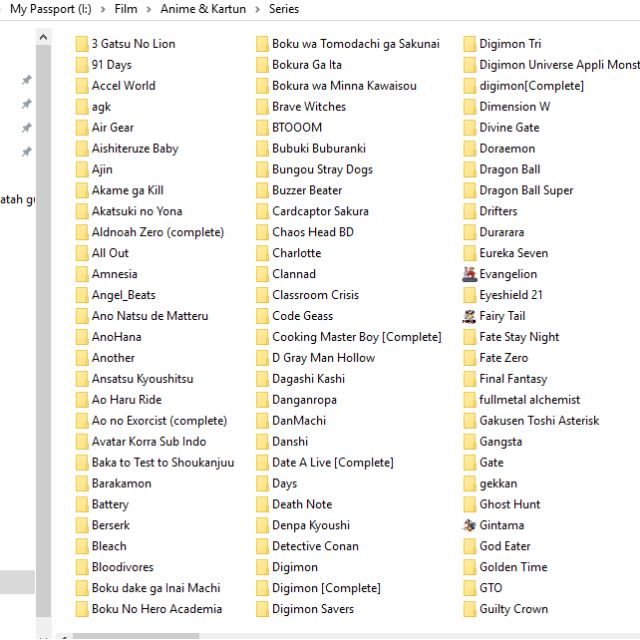Select D Gray Man Hollow folder name
Screen dimensions: 640x640
(x=323, y=358)
